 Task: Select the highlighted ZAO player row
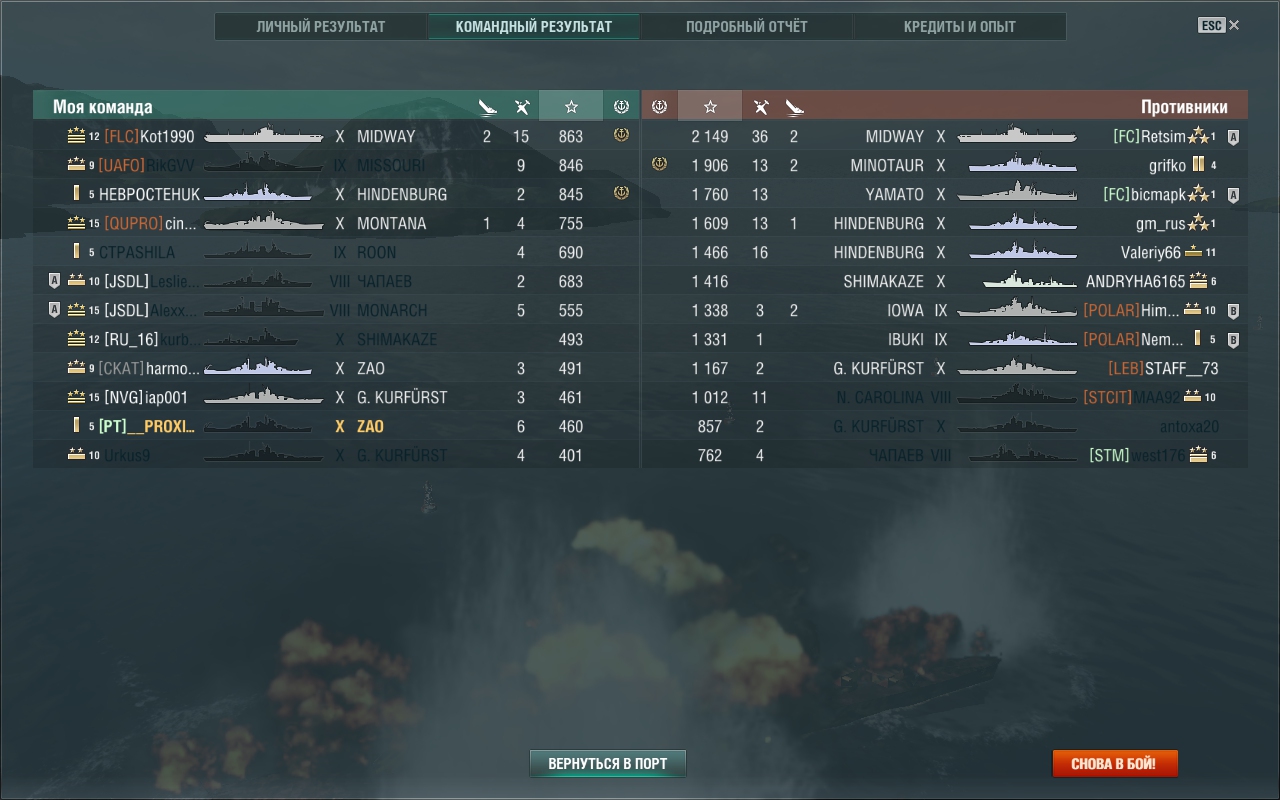336,426
